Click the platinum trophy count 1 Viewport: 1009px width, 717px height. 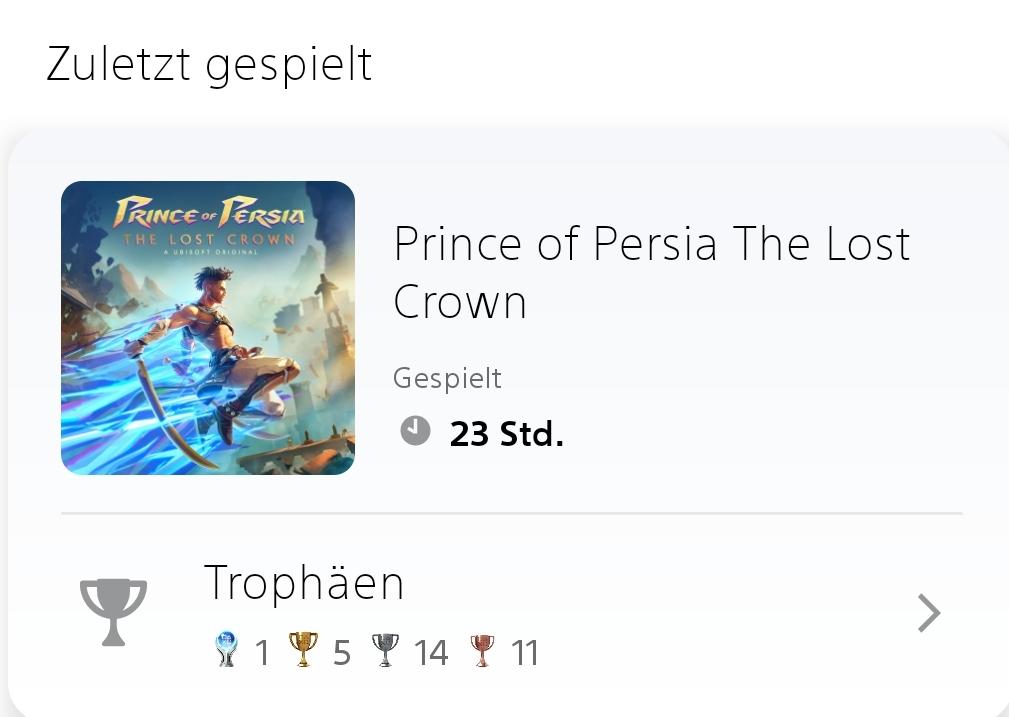(x=262, y=653)
